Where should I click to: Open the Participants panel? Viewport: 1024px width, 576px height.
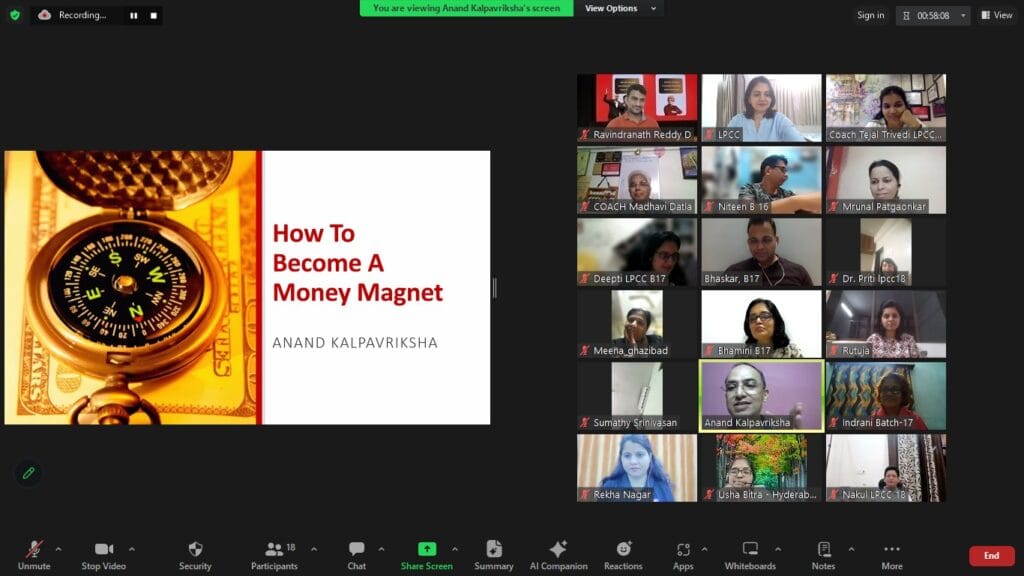point(274,555)
